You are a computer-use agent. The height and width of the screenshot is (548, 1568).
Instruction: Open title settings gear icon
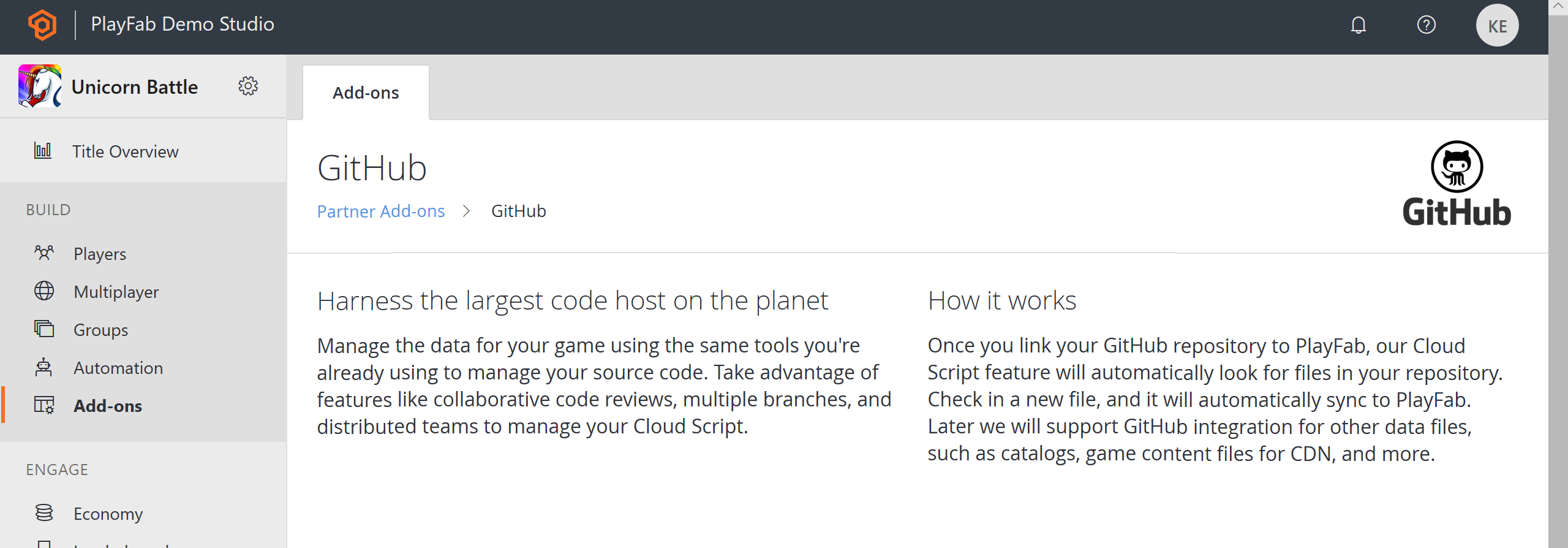pos(248,86)
